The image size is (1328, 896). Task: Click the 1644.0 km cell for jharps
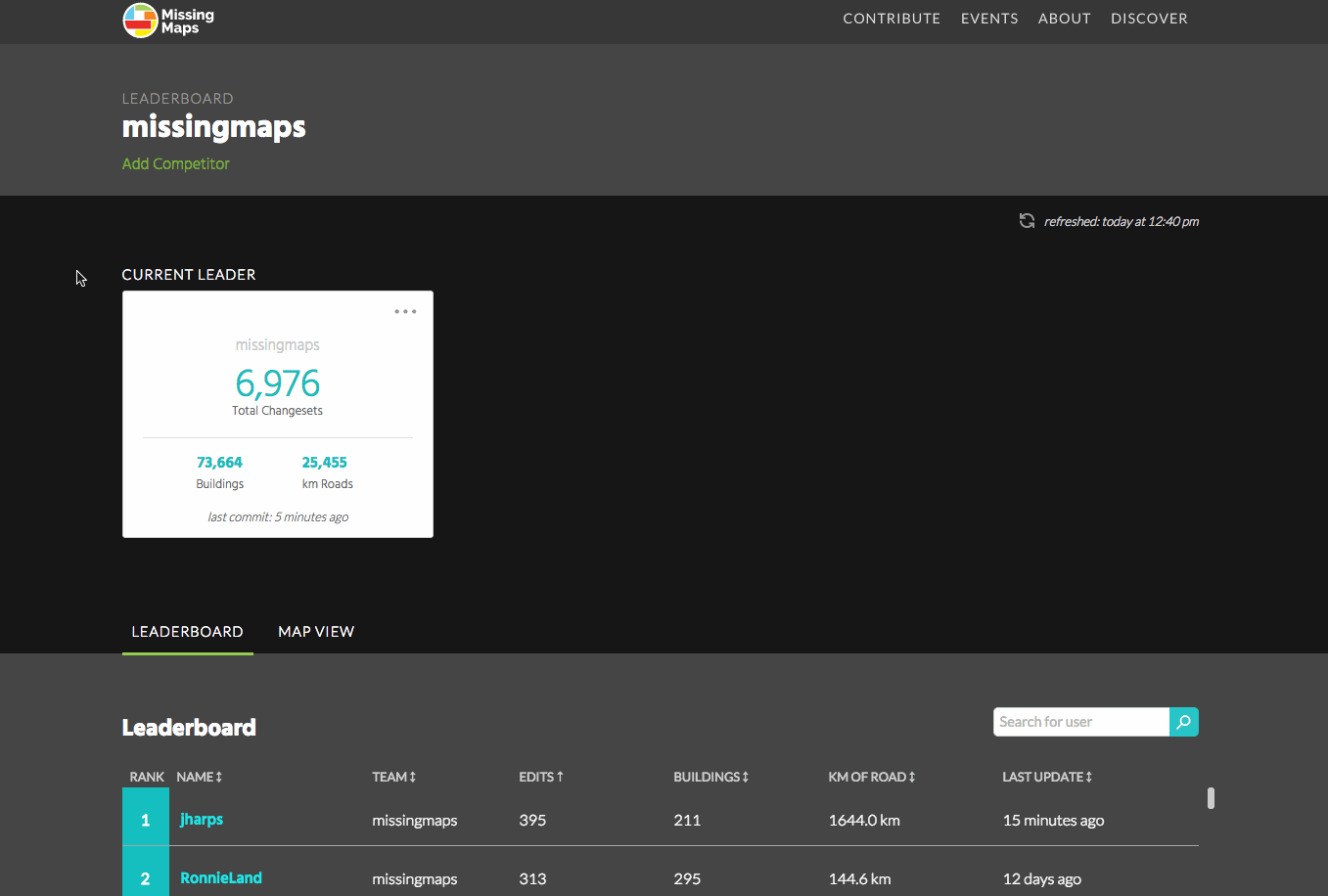(864, 821)
